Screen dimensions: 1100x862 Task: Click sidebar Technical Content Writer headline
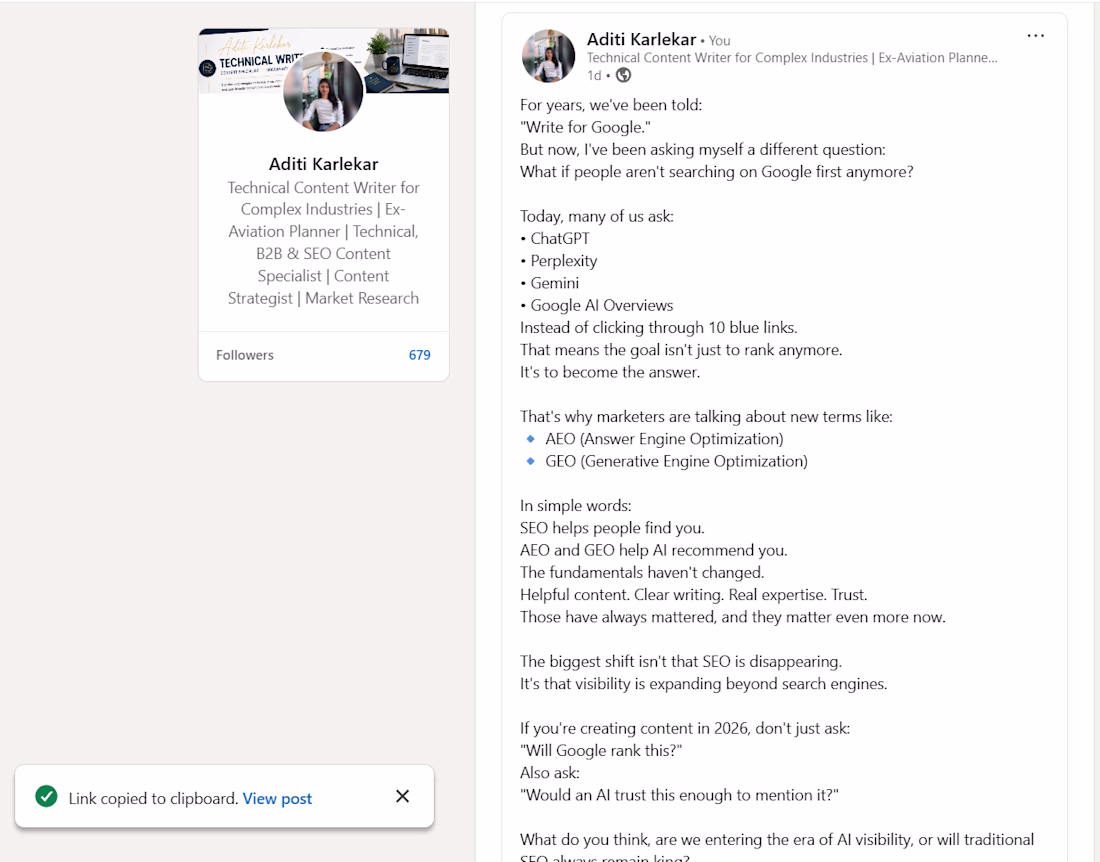pos(323,243)
